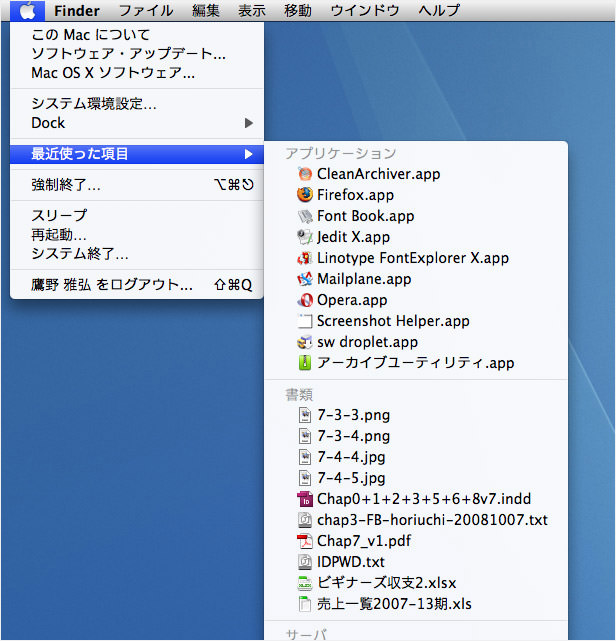
Task: Click the Firefox.app fox icon
Action: 305,195
